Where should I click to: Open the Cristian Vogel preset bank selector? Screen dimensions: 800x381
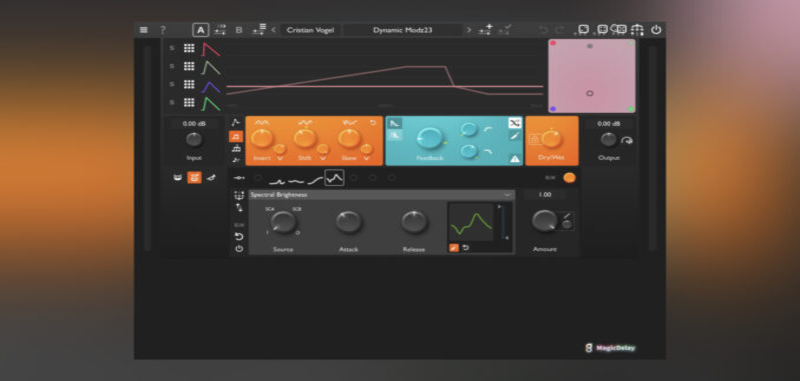pos(310,30)
